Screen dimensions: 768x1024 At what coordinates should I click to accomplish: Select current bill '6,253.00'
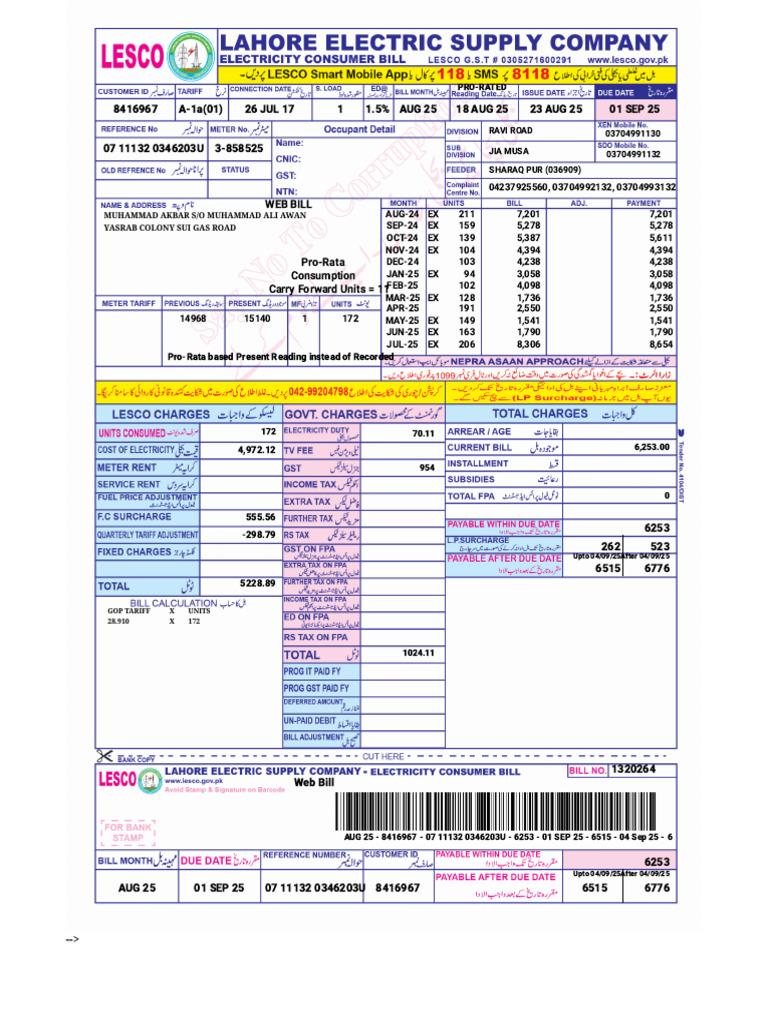click(x=652, y=447)
